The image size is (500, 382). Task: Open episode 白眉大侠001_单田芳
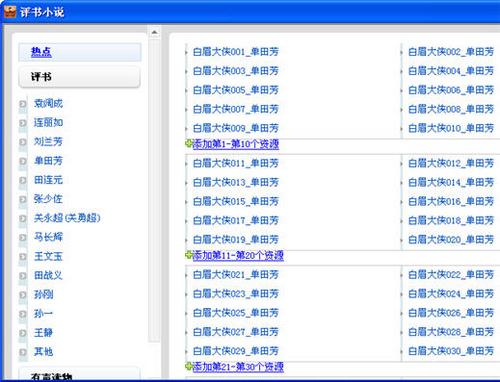(236, 52)
